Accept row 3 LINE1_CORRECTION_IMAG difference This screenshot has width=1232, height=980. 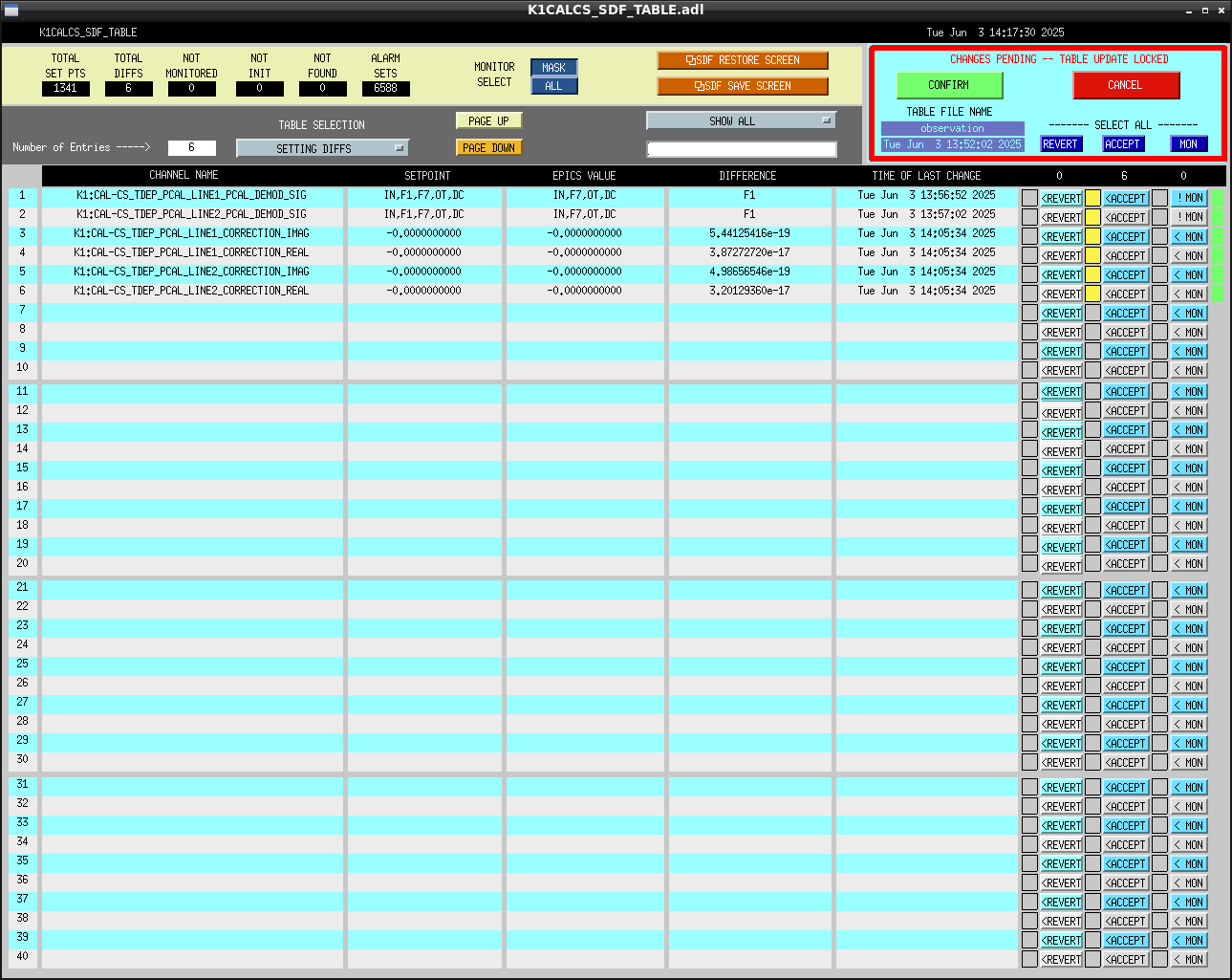tap(1126, 237)
